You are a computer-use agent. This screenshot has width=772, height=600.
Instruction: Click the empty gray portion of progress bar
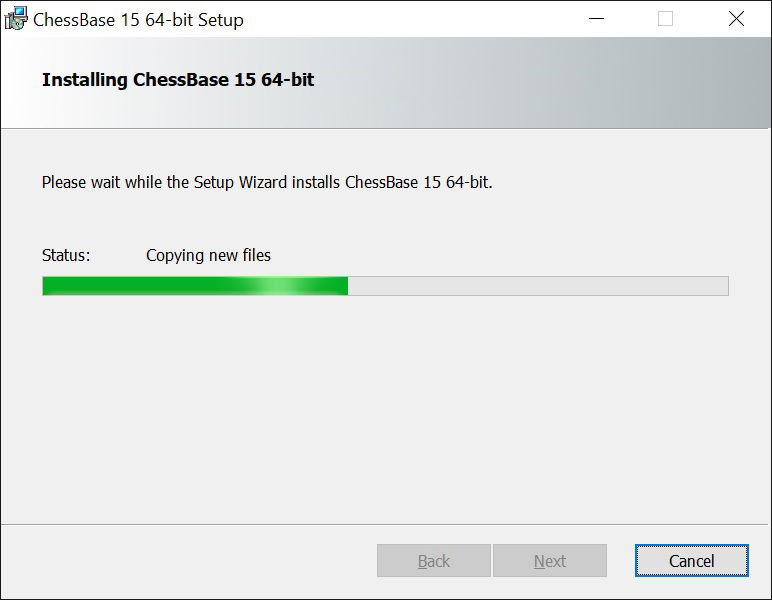tap(538, 286)
